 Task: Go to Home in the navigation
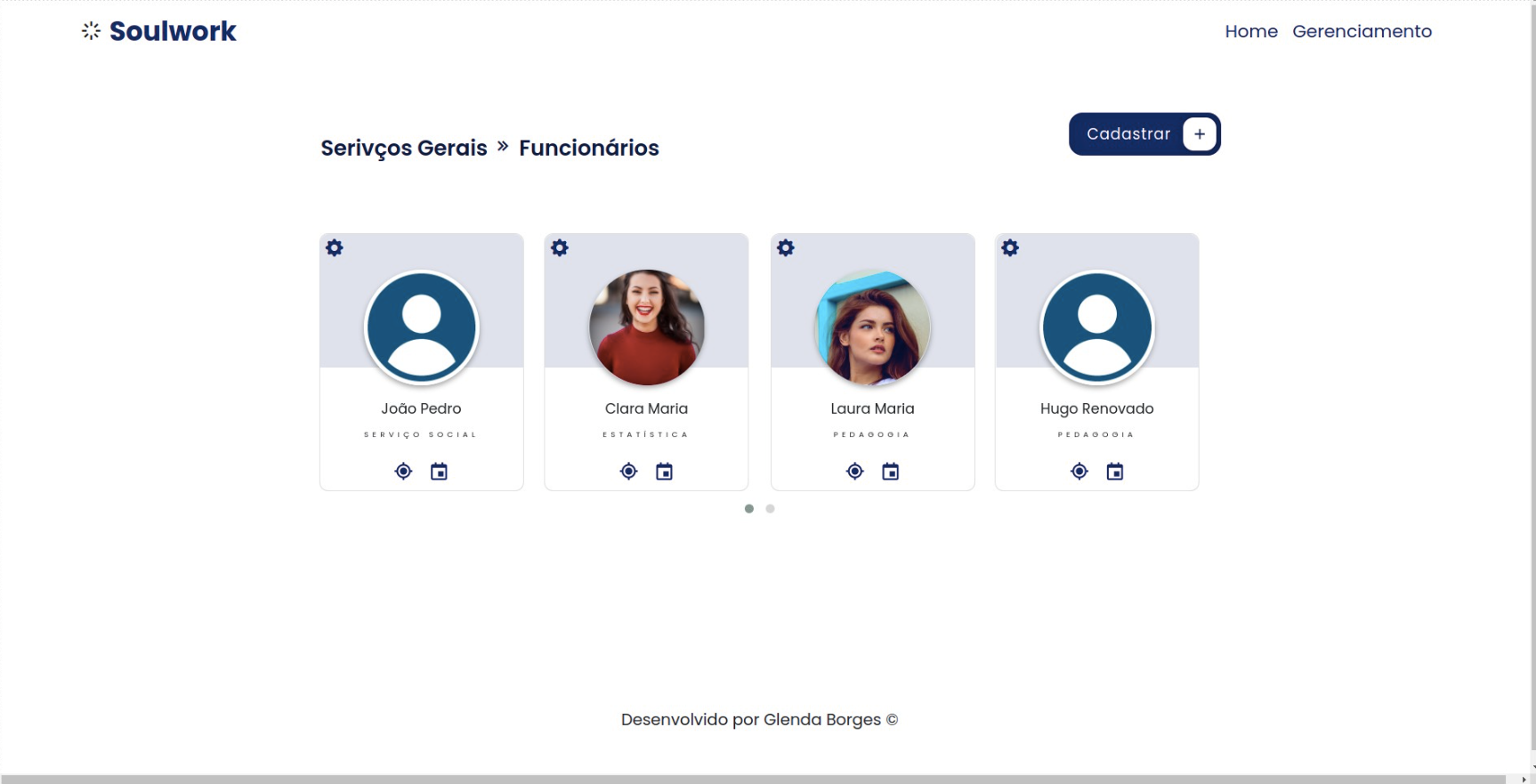coord(1251,31)
